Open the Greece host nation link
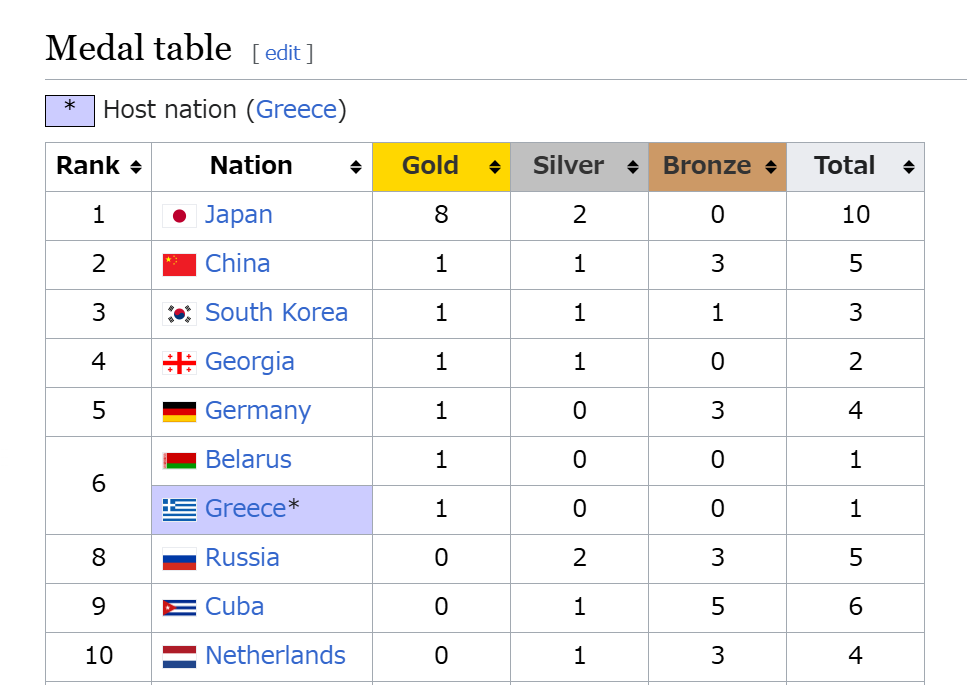Screen dimensions: 967x685 click(x=297, y=110)
